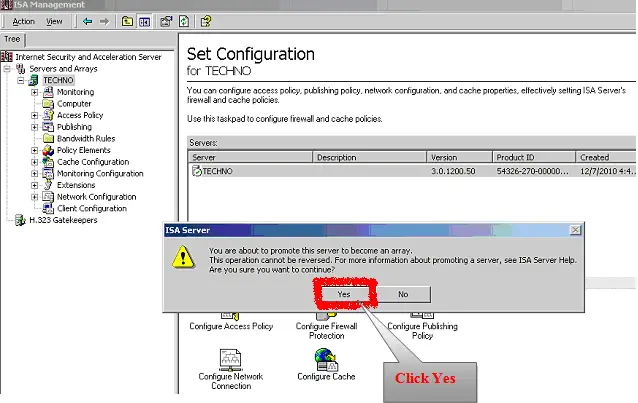Click the Client Configuration icon

tap(48, 208)
